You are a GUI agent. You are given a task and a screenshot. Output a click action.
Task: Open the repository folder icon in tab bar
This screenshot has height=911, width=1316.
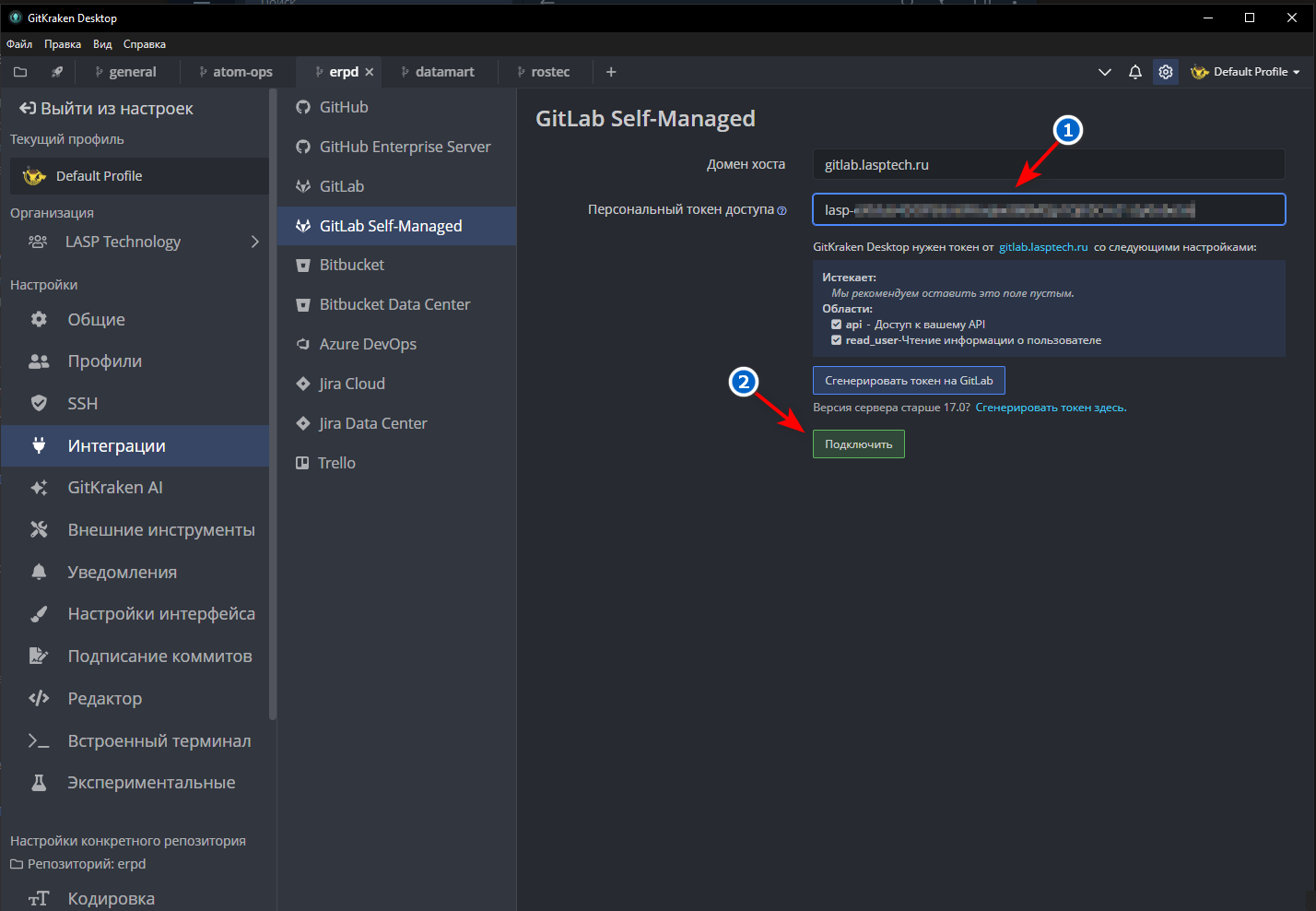(x=20, y=72)
